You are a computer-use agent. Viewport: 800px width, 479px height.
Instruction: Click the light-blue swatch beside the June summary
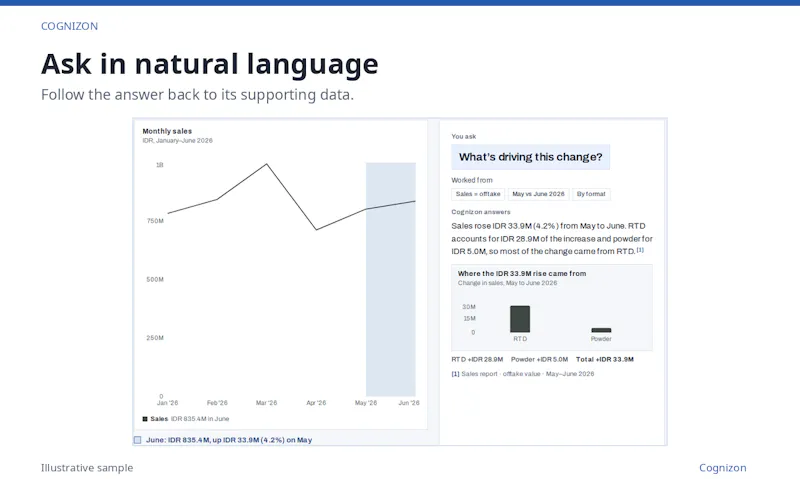(137, 440)
